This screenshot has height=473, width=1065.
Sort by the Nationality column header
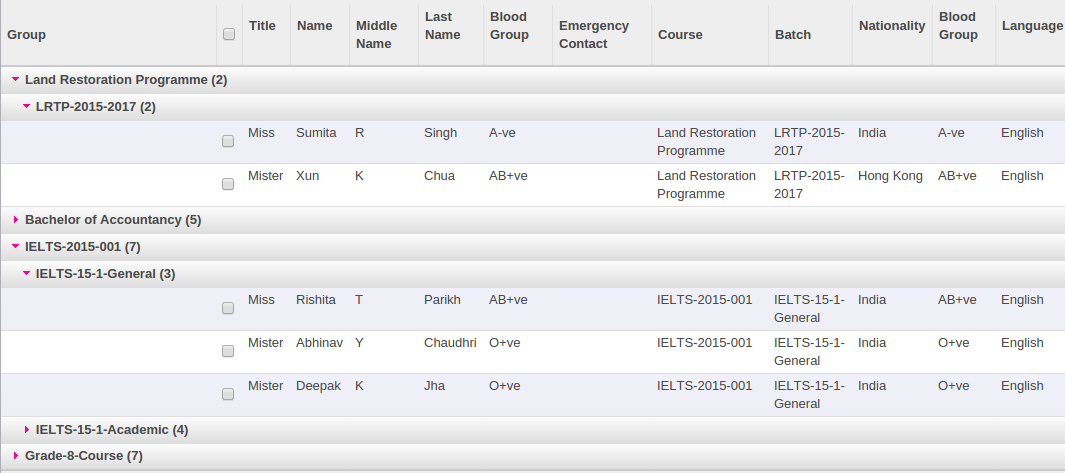click(892, 26)
